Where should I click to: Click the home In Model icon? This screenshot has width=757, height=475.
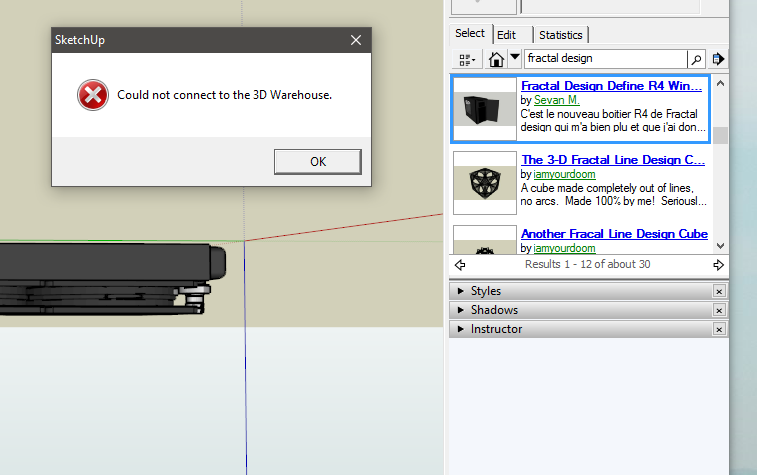coord(496,59)
